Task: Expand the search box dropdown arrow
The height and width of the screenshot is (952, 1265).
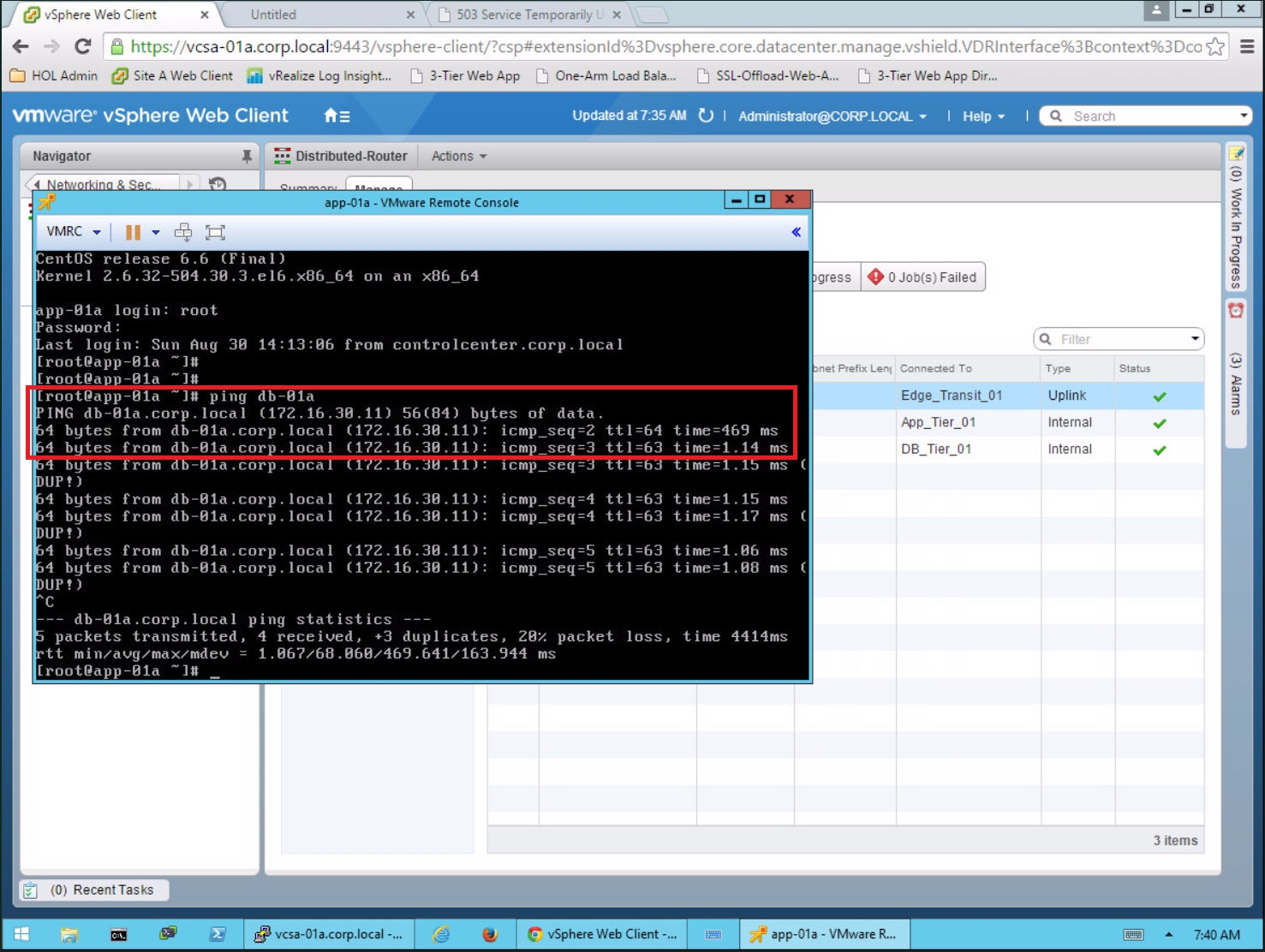Action: [x=1244, y=116]
